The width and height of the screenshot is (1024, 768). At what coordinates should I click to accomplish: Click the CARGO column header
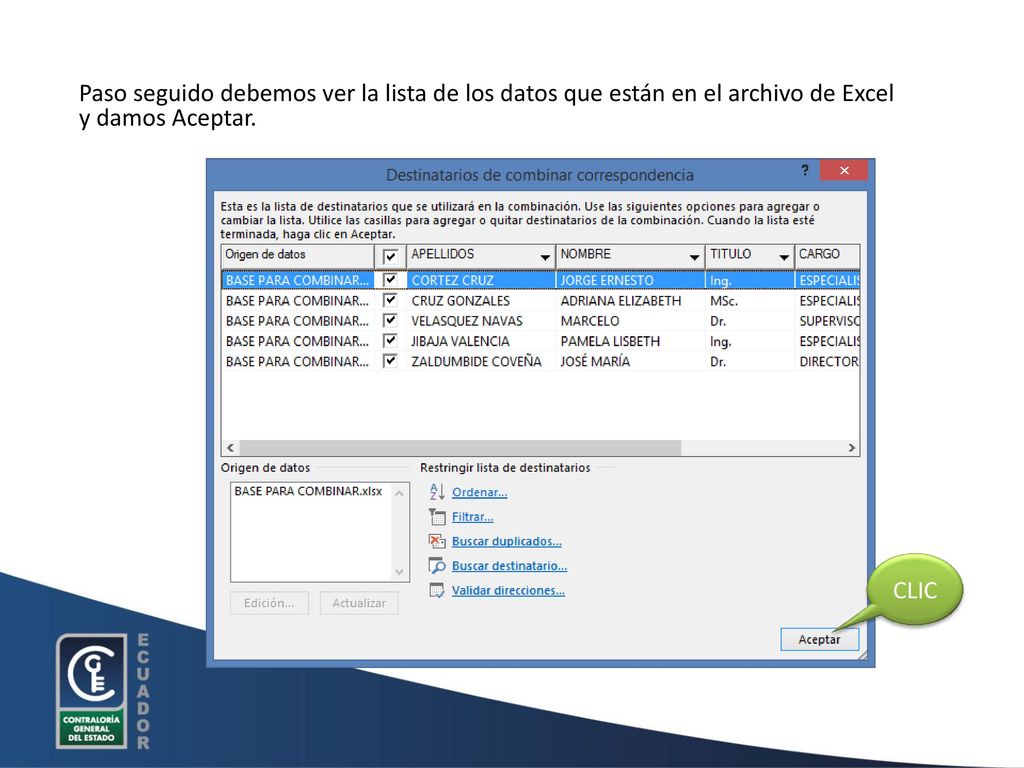point(827,255)
